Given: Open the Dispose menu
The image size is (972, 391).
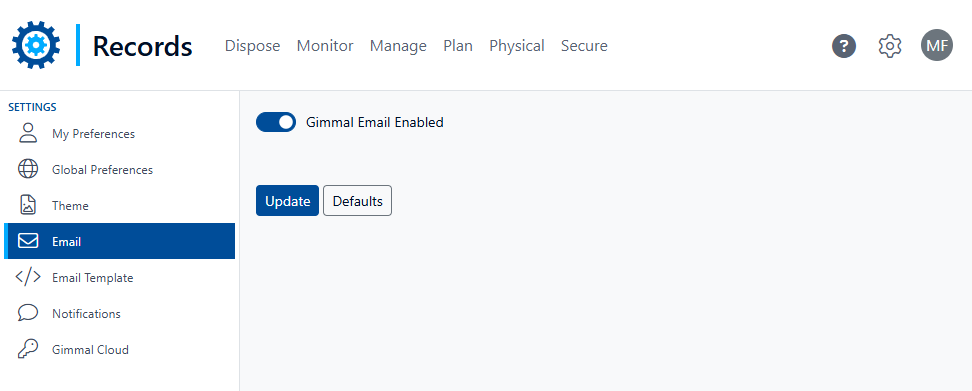Looking at the screenshot, I should (x=252, y=46).
